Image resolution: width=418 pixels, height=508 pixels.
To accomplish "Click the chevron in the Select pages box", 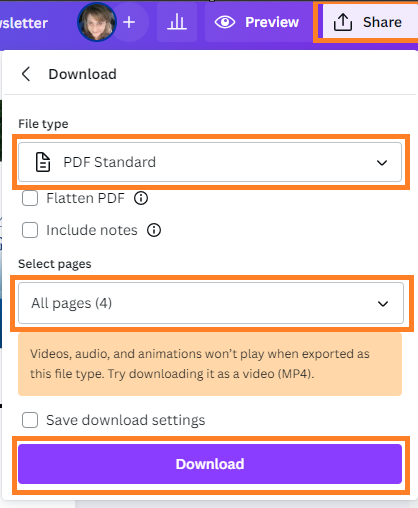I will [x=383, y=303].
